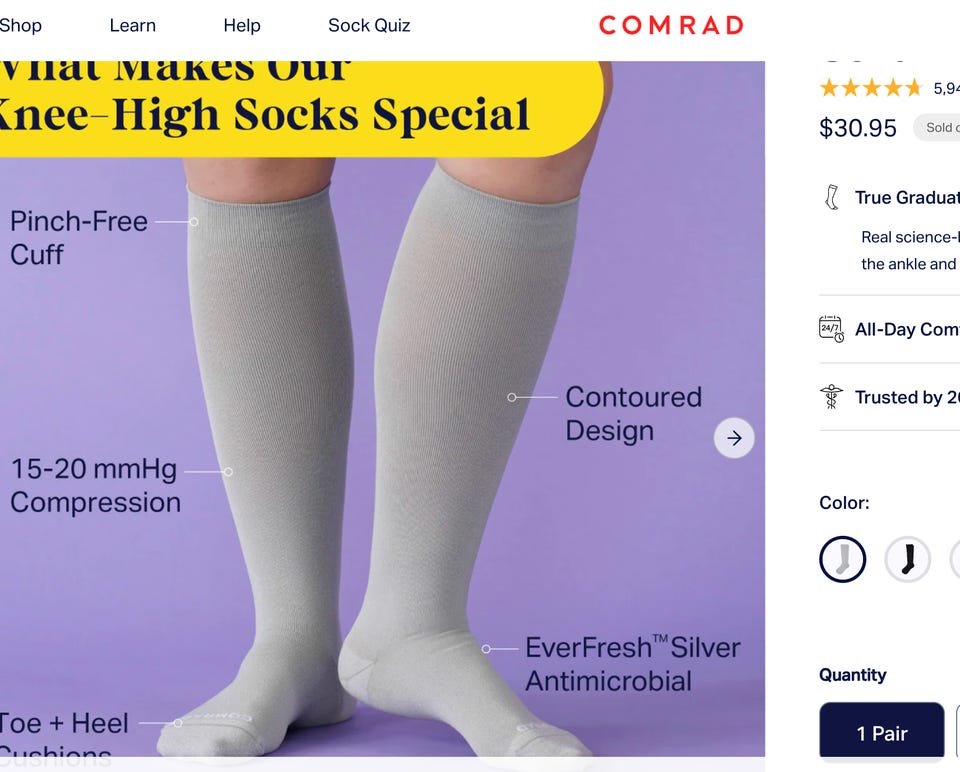Viewport: 960px width, 772px height.
Task: Open the Learn menu
Action: tap(132, 26)
